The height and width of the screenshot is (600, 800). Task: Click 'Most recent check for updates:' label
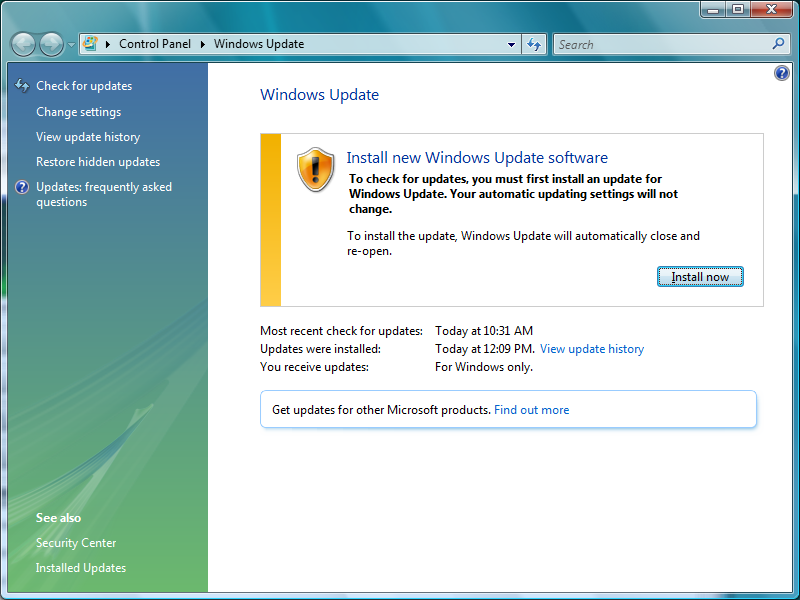341,331
